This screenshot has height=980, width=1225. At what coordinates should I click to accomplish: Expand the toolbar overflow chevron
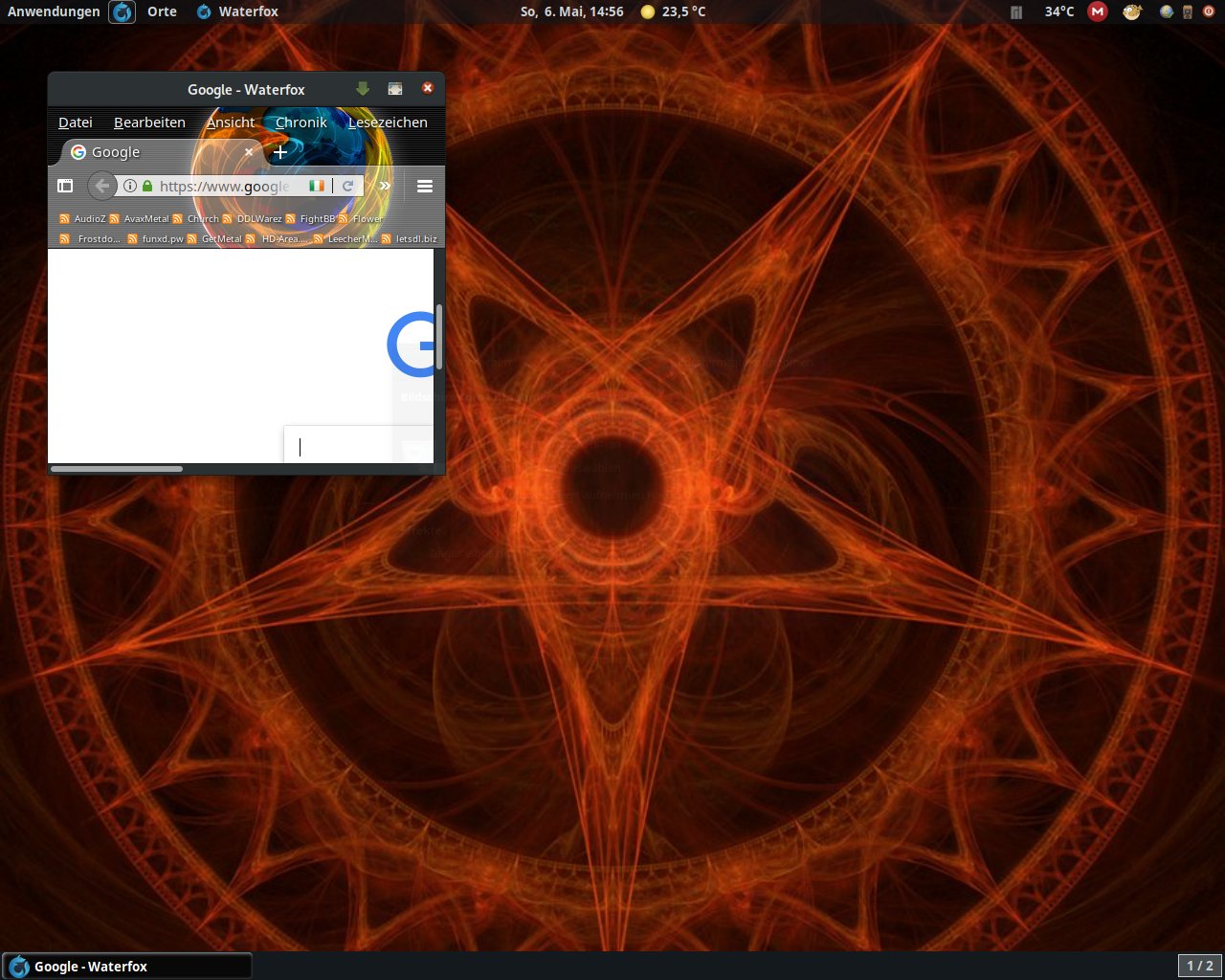tap(385, 186)
